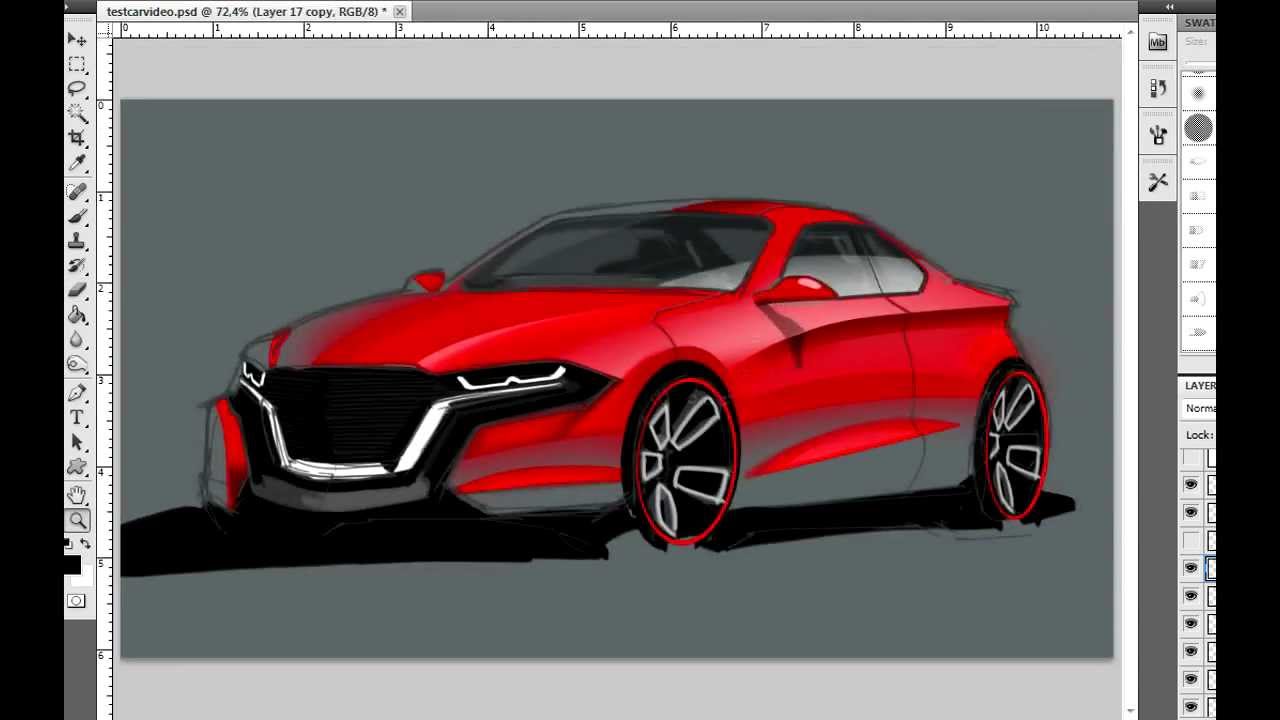Screen dimensions: 1280x720
Task: Pick the soft round brush preset thumbnail
Action: 1198,93
